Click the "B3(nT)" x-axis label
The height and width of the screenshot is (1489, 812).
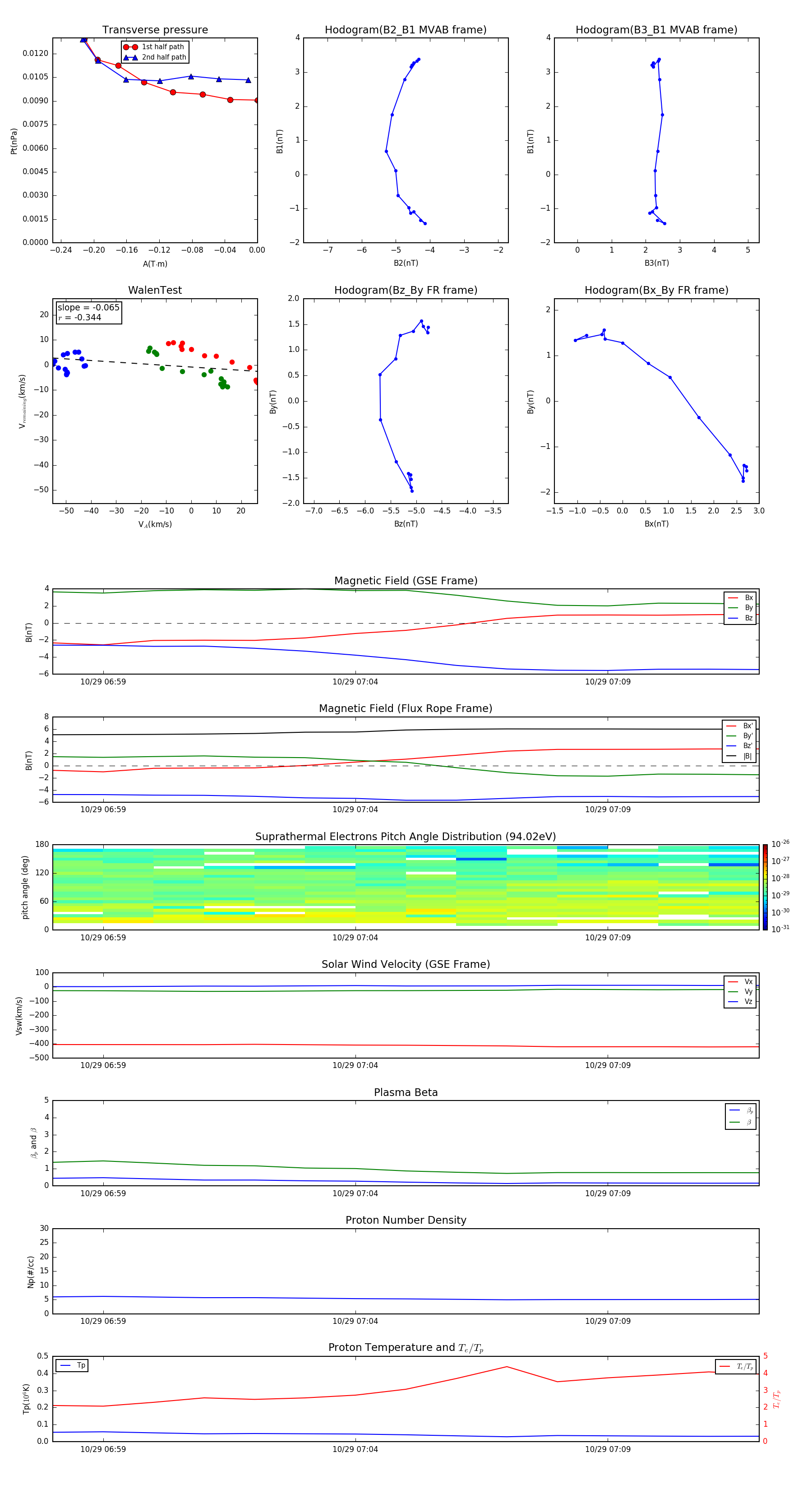tap(656, 263)
